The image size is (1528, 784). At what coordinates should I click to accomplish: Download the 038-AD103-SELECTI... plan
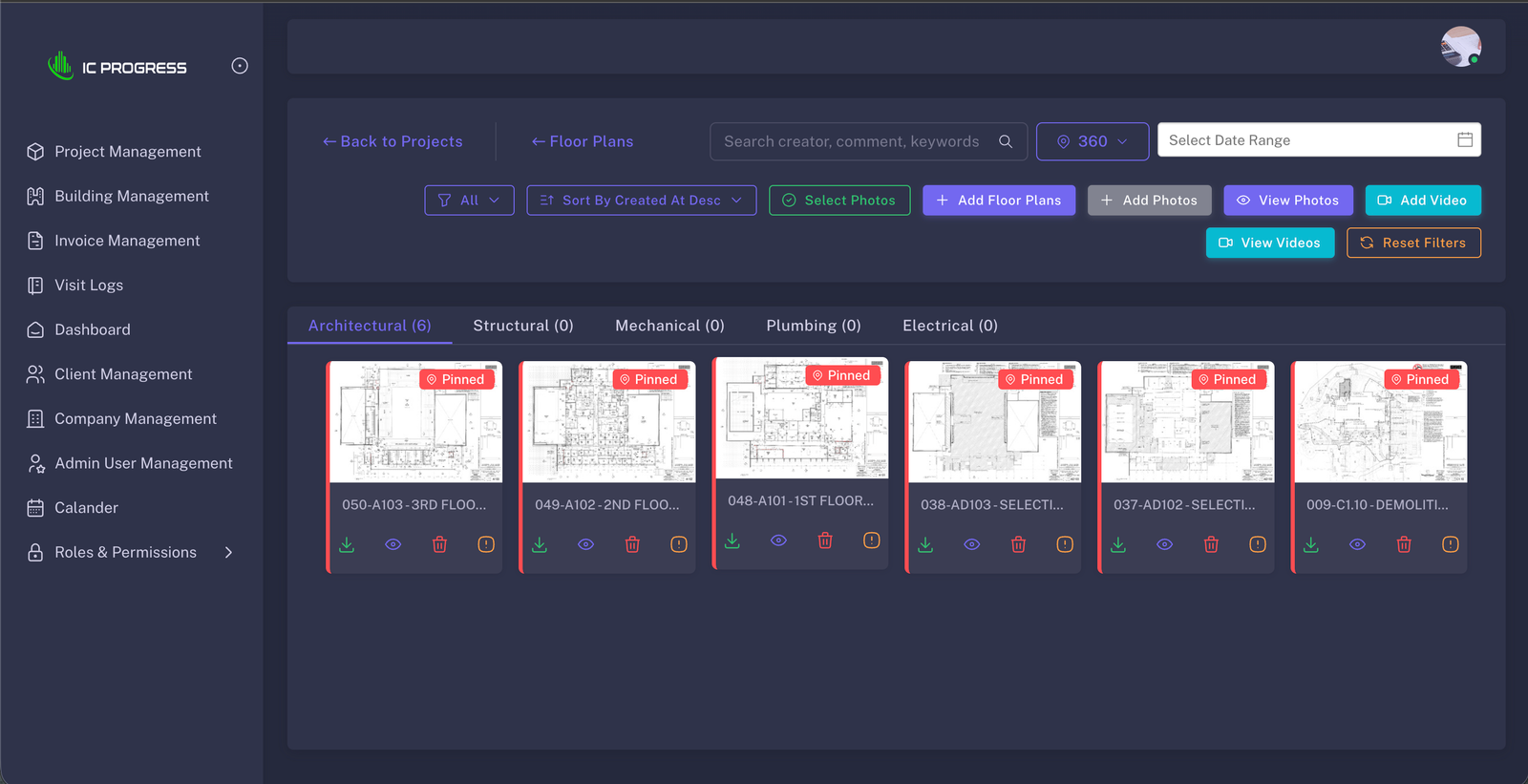[x=925, y=544]
